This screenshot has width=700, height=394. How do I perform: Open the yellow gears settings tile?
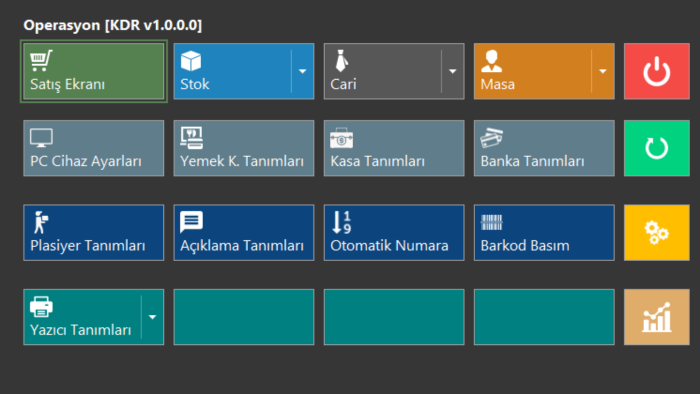click(657, 232)
